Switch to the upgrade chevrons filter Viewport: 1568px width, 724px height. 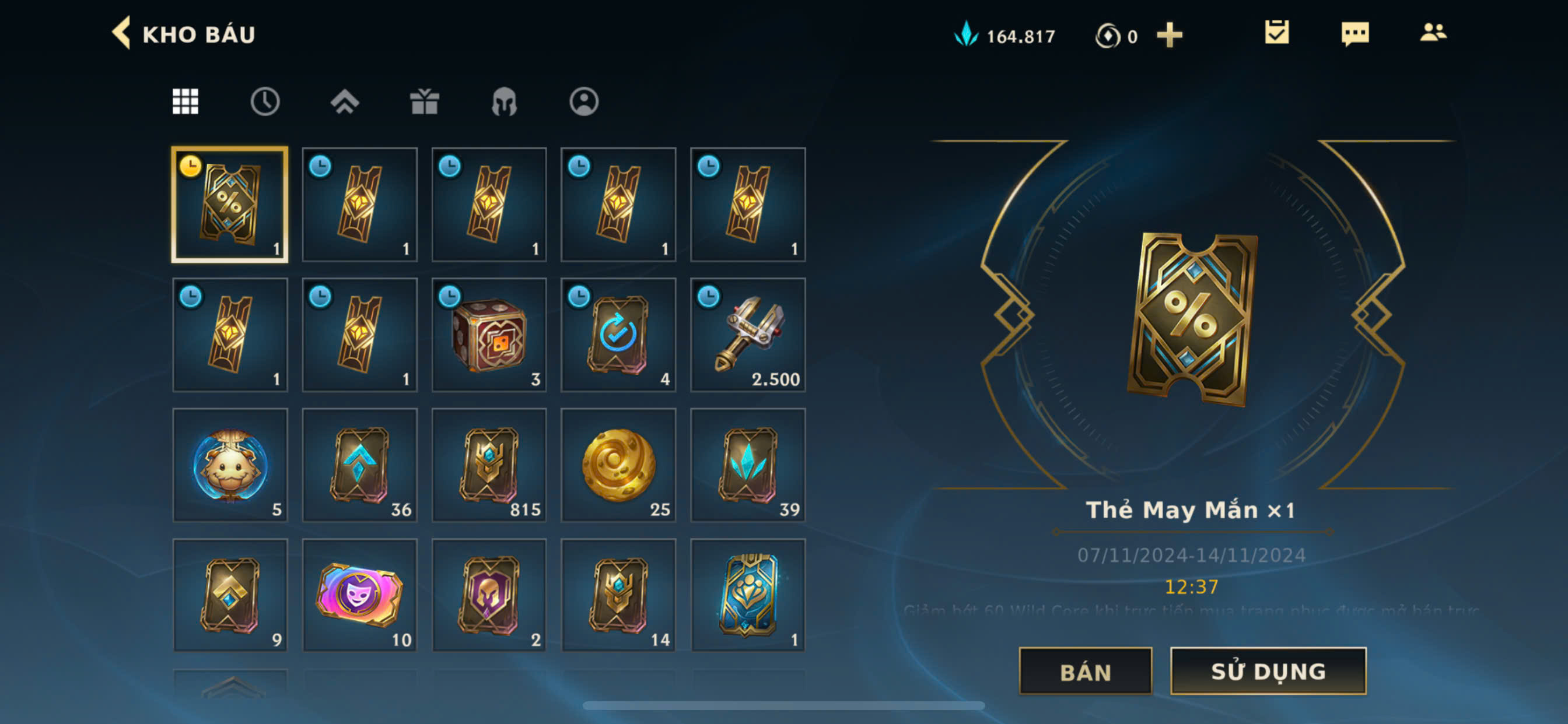click(345, 101)
